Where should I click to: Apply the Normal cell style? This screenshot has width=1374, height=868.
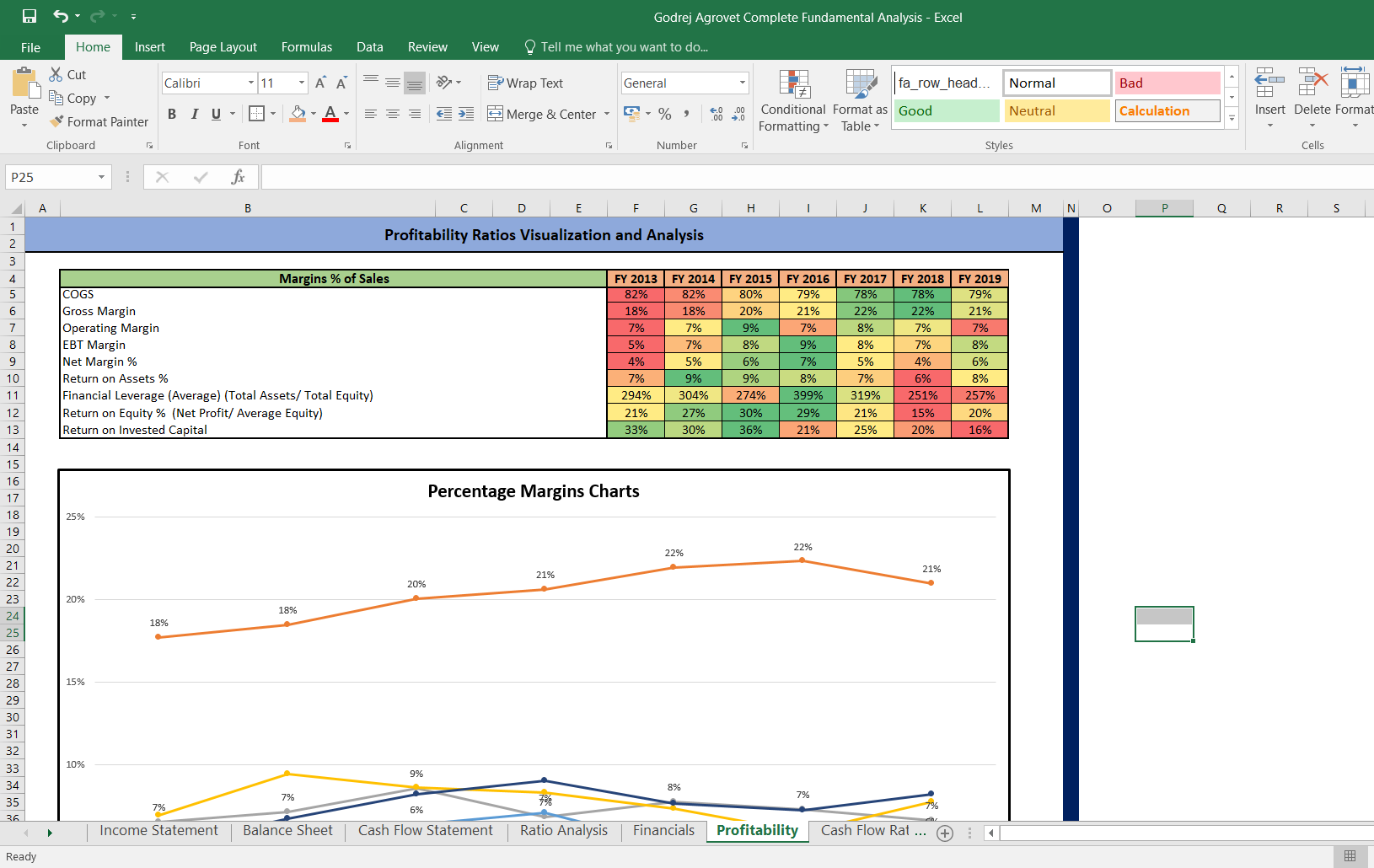click(x=1057, y=83)
